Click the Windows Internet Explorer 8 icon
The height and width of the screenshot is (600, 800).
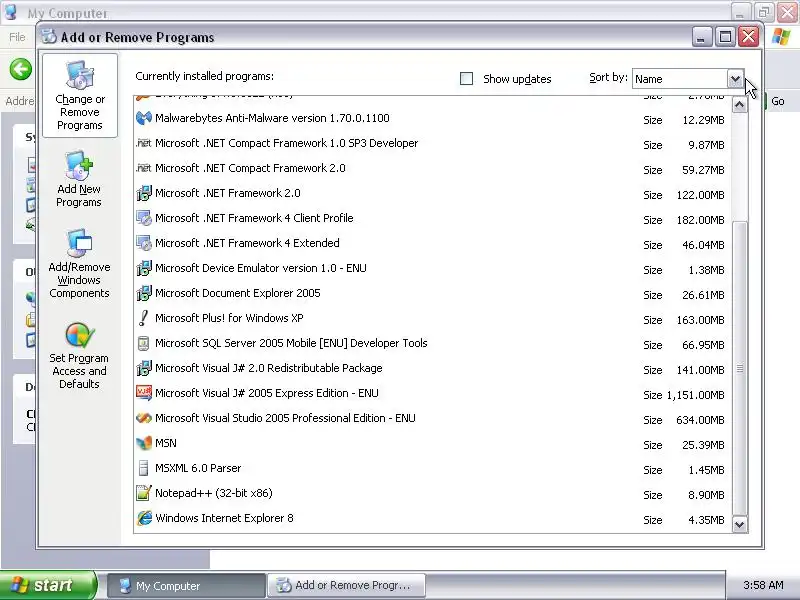coord(144,518)
